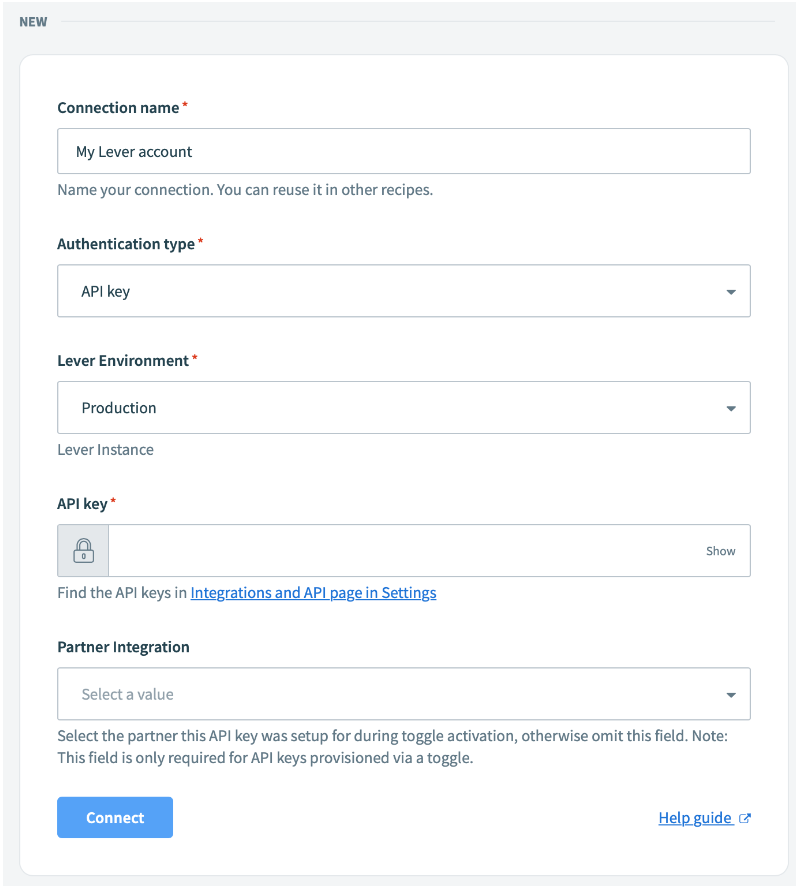Click inside the API key input box

(400, 551)
